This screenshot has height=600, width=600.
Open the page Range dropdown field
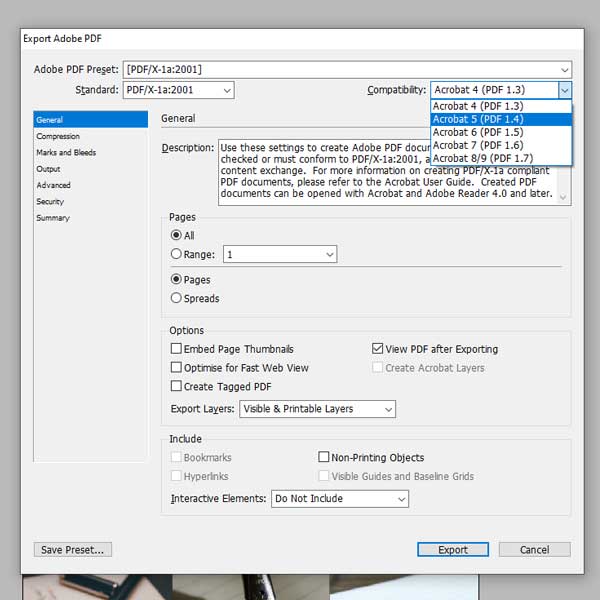click(280, 254)
